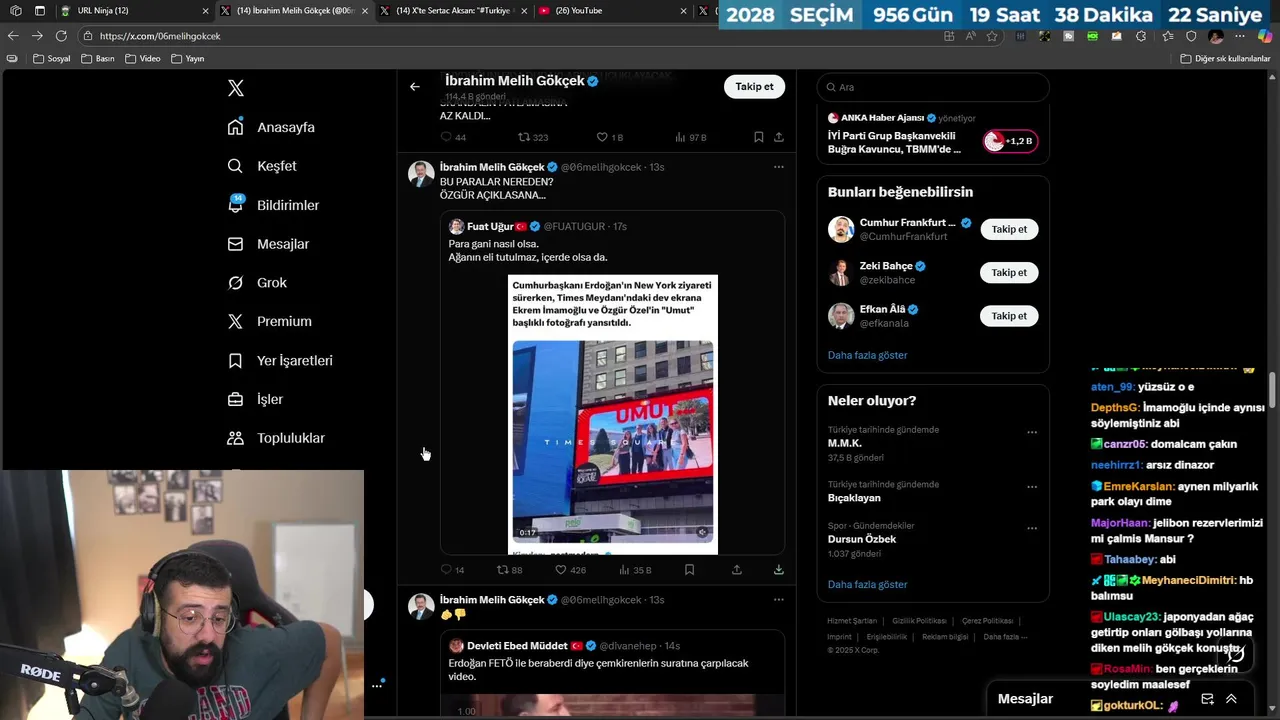Open the Bıçaklayan trending topic

854,498
